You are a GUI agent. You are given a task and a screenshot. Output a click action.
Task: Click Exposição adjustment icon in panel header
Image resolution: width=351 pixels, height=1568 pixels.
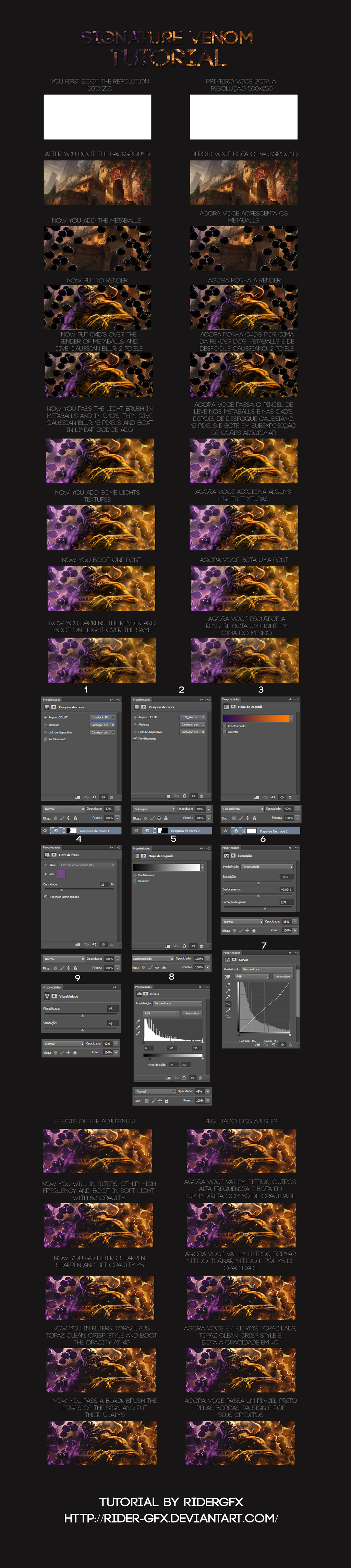pyautogui.click(x=227, y=856)
